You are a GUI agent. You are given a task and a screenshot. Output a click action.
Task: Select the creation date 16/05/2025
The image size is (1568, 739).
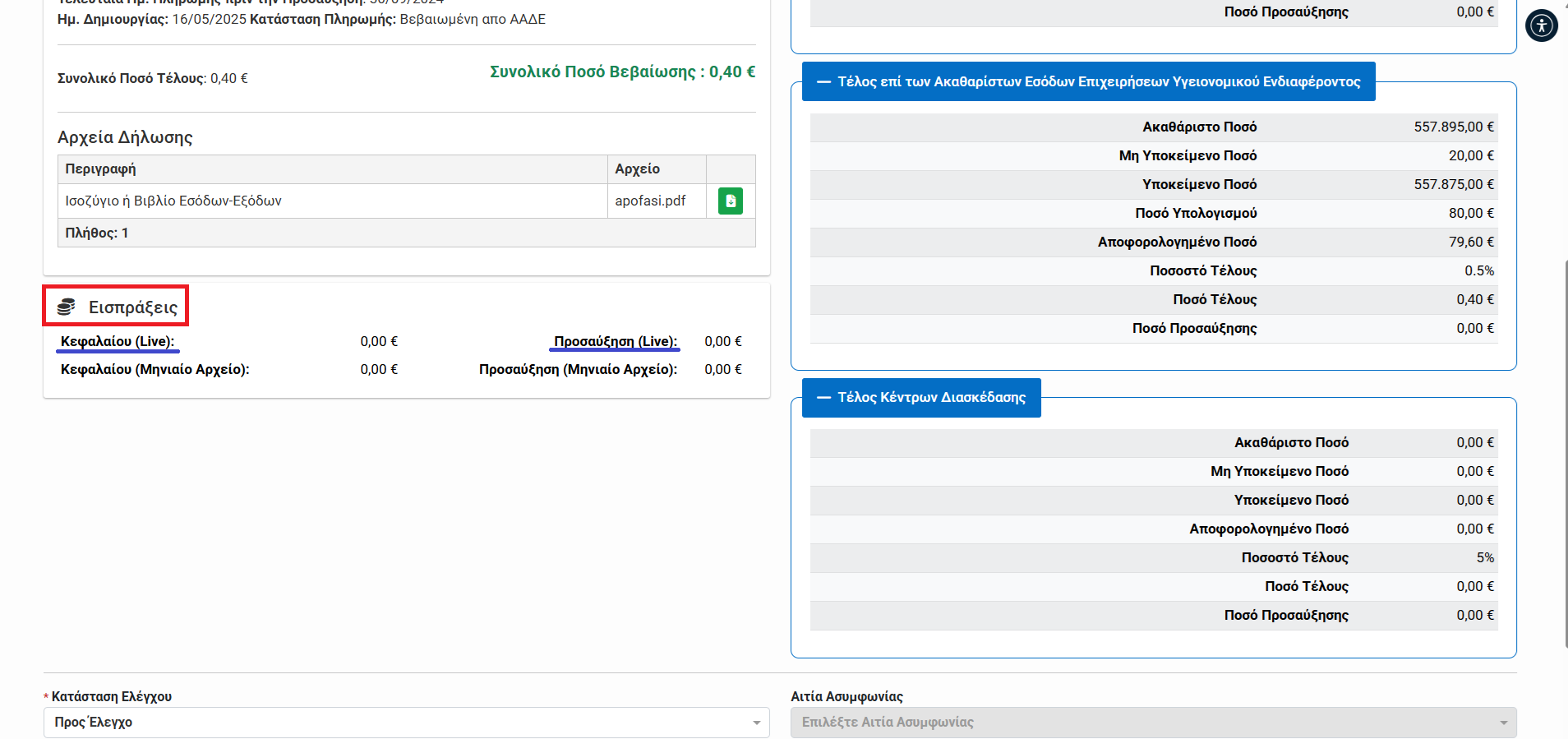pyautogui.click(x=209, y=19)
